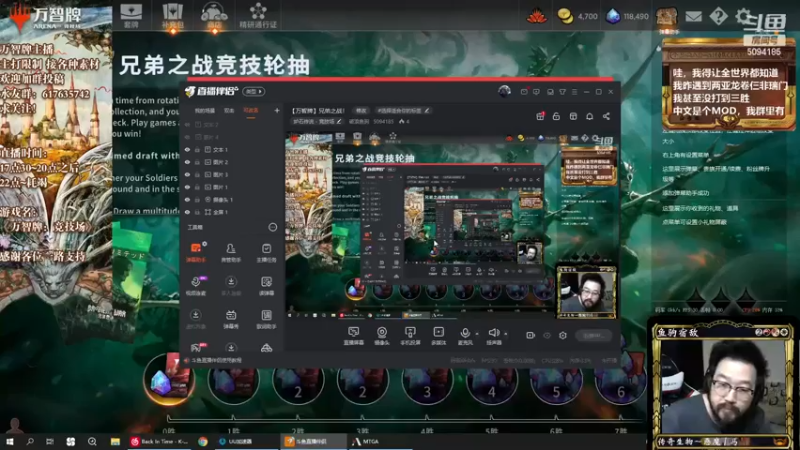Toggle visibility of 摄像头 1 layer

pyautogui.click(x=187, y=199)
